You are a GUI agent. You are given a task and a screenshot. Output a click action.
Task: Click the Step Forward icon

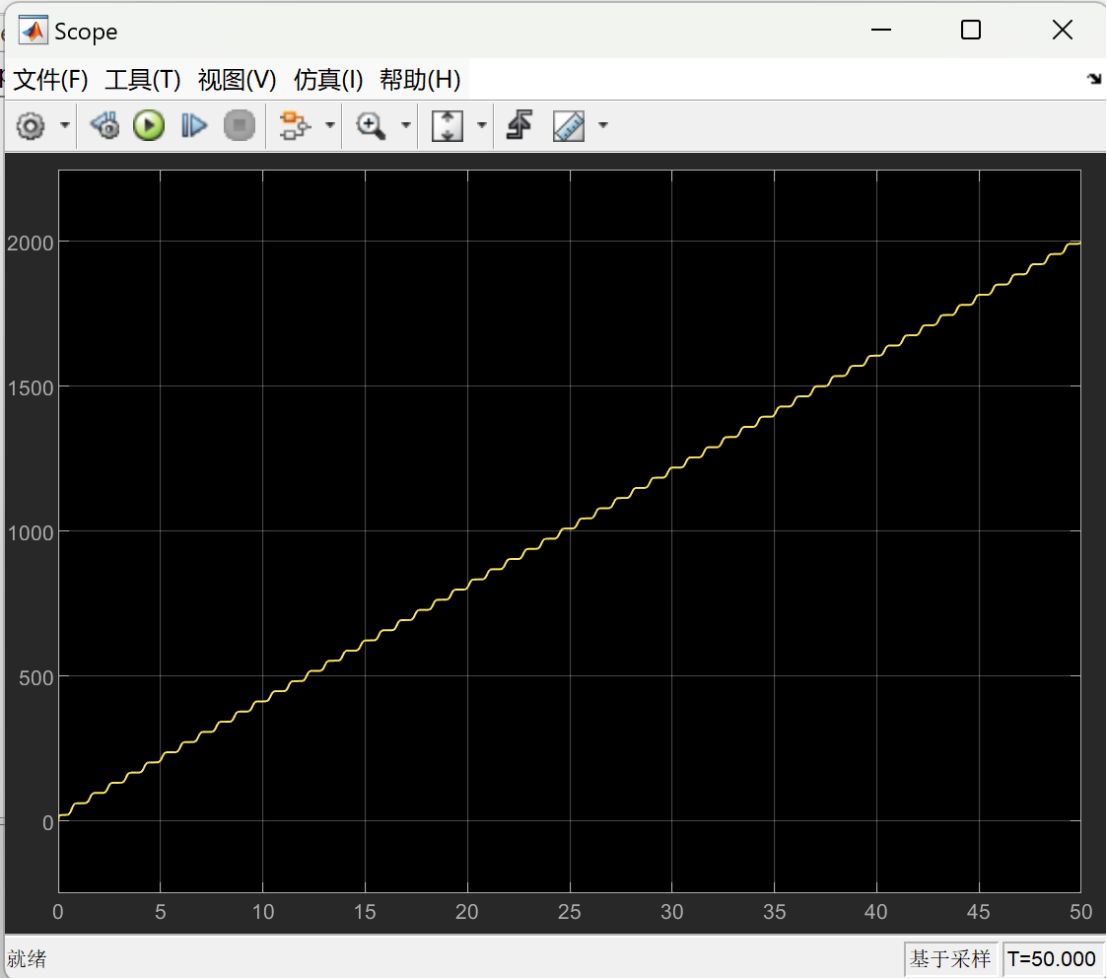coord(193,126)
